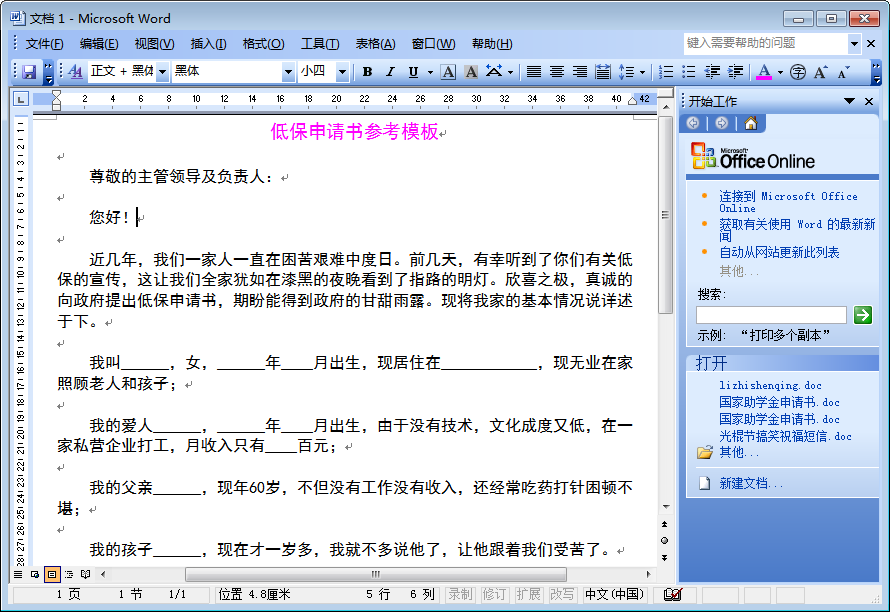Click the tab stop selector at ruler corner
Image resolution: width=890 pixels, height=612 pixels.
pyautogui.click(x=21, y=100)
